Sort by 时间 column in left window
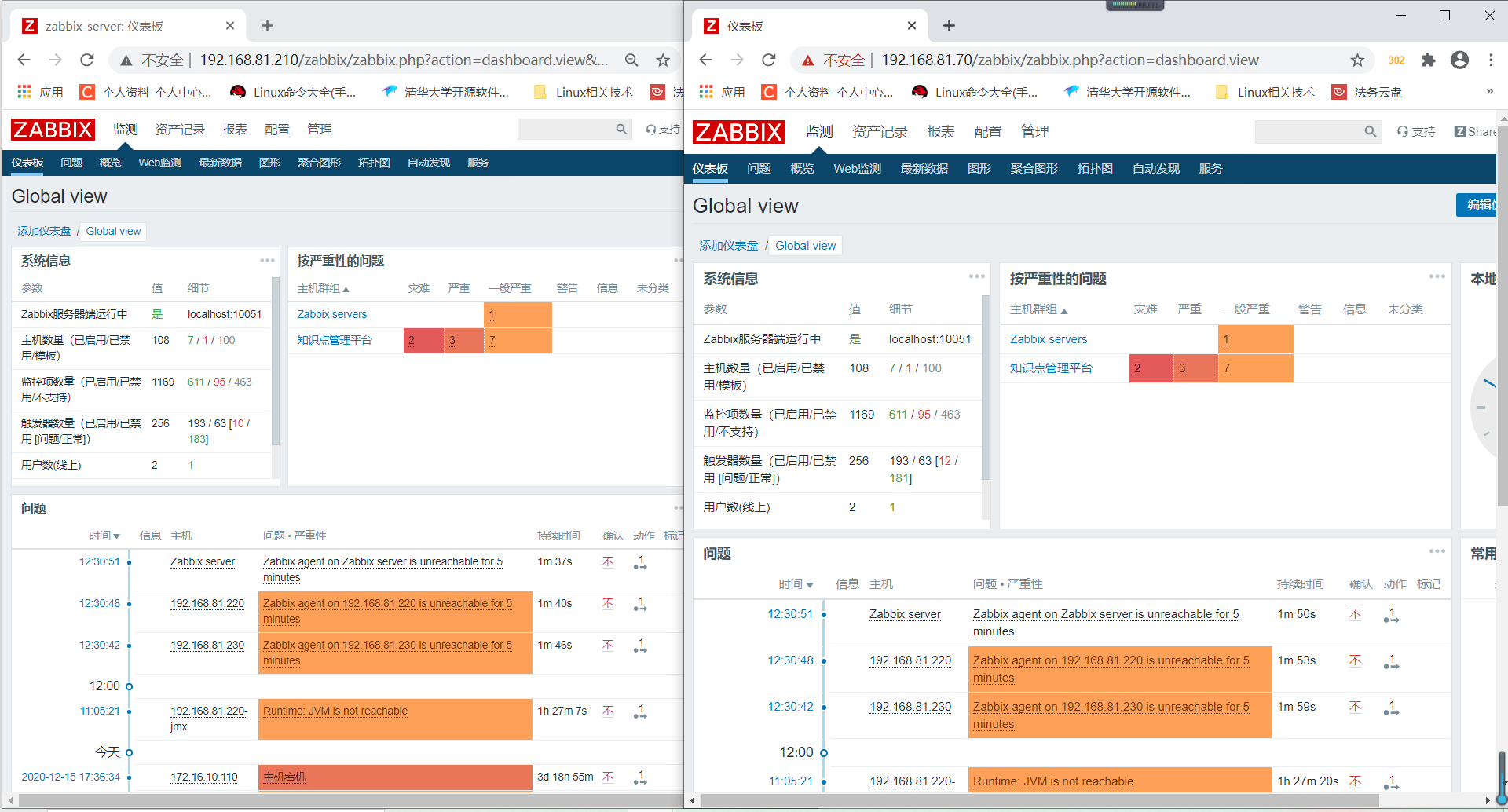 point(104,536)
